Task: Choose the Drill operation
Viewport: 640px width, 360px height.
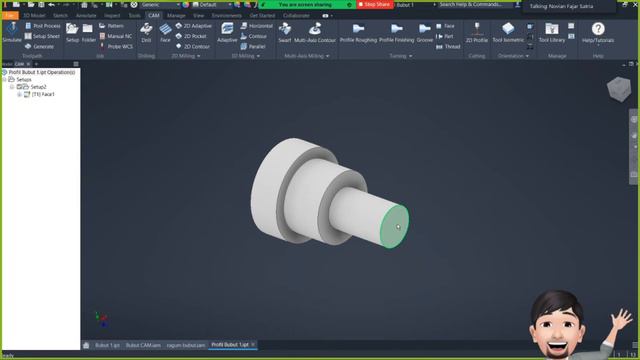Action: click(x=146, y=33)
